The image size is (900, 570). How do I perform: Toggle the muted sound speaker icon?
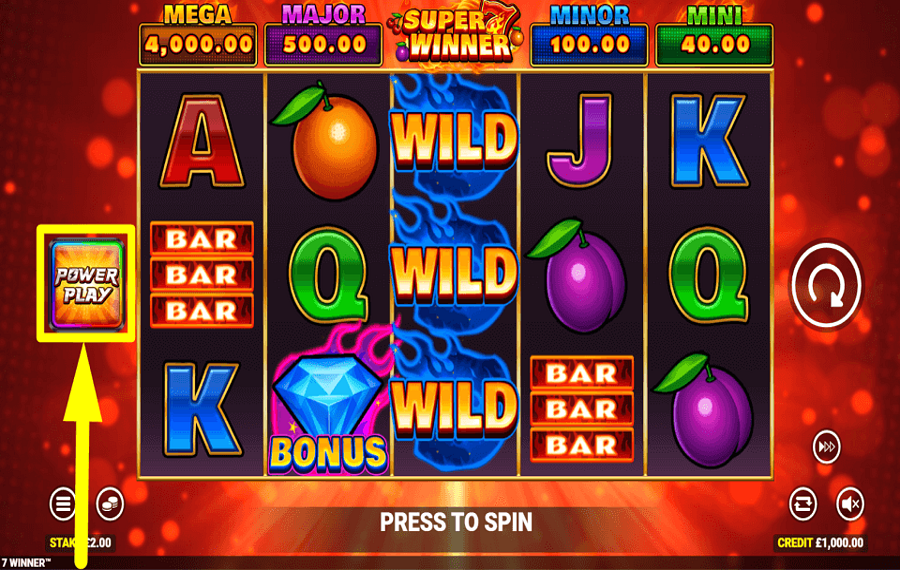pos(849,504)
